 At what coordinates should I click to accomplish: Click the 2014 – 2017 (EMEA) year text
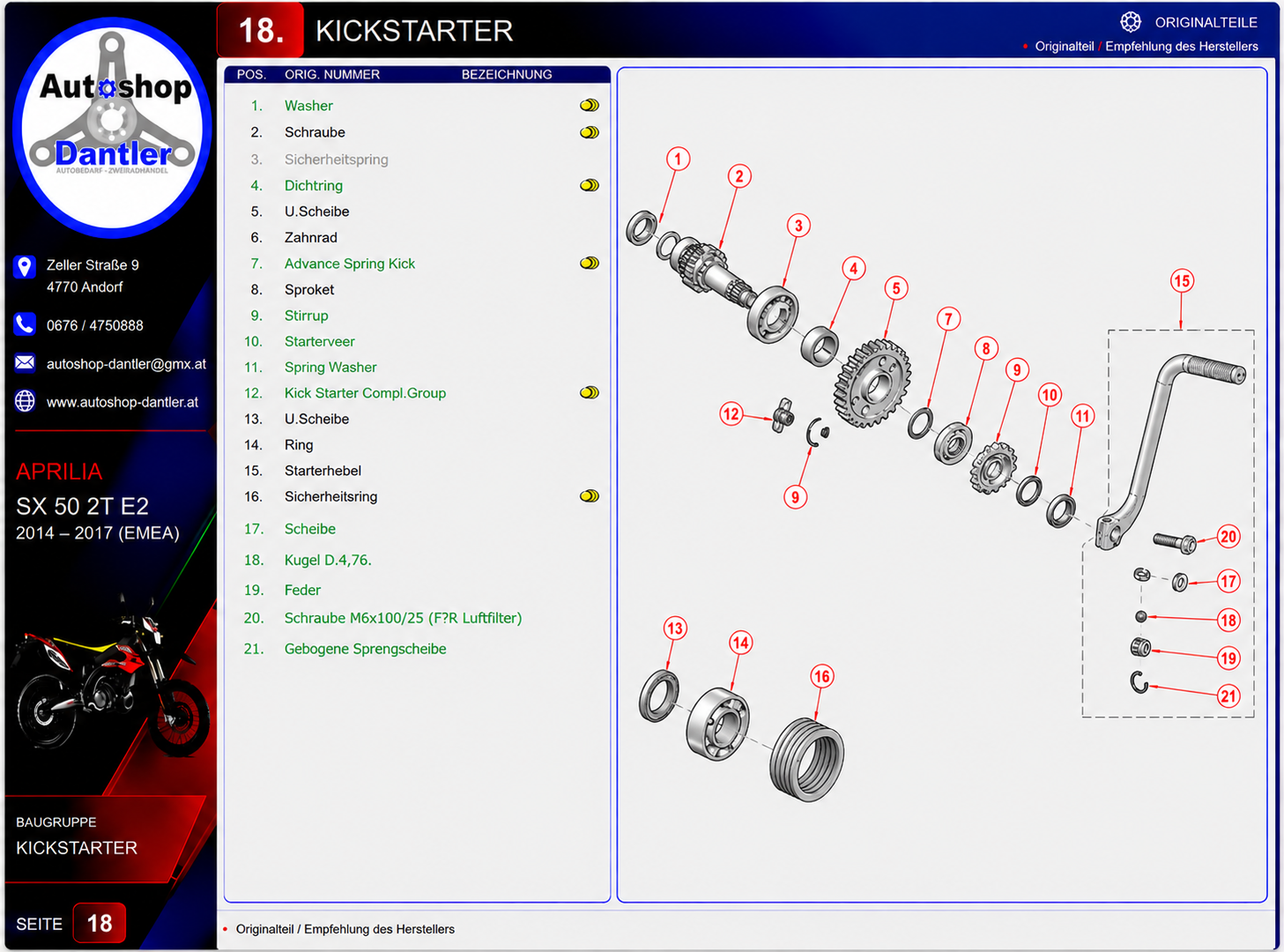point(98,533)
